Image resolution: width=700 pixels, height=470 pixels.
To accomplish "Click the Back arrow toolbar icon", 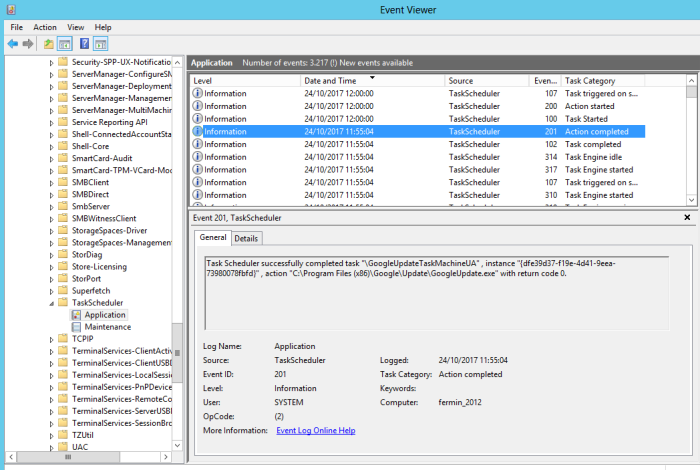I will (12, 44).
